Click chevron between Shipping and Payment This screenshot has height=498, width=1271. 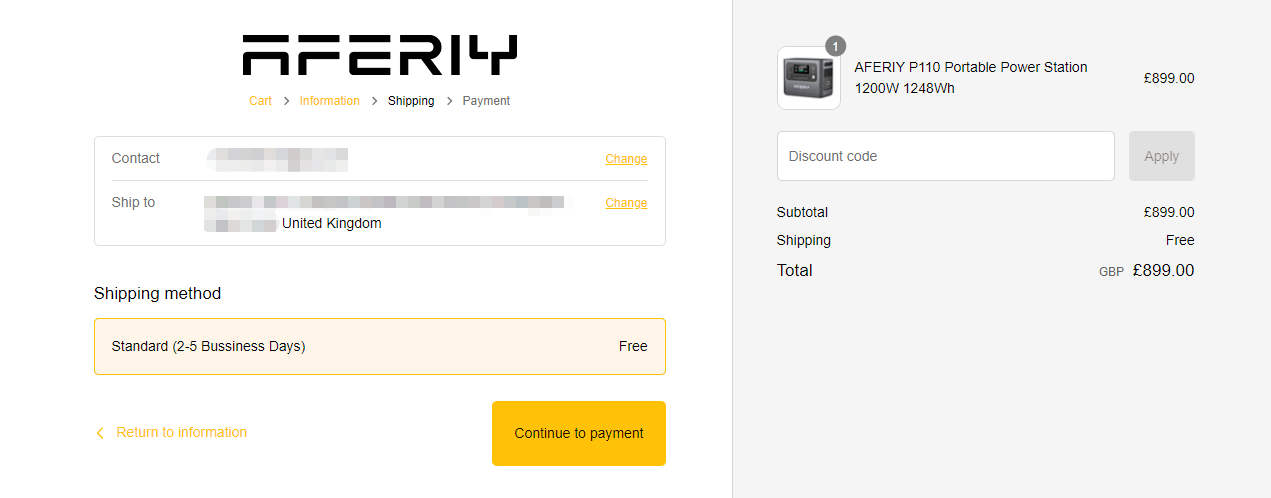coord(449,101)
